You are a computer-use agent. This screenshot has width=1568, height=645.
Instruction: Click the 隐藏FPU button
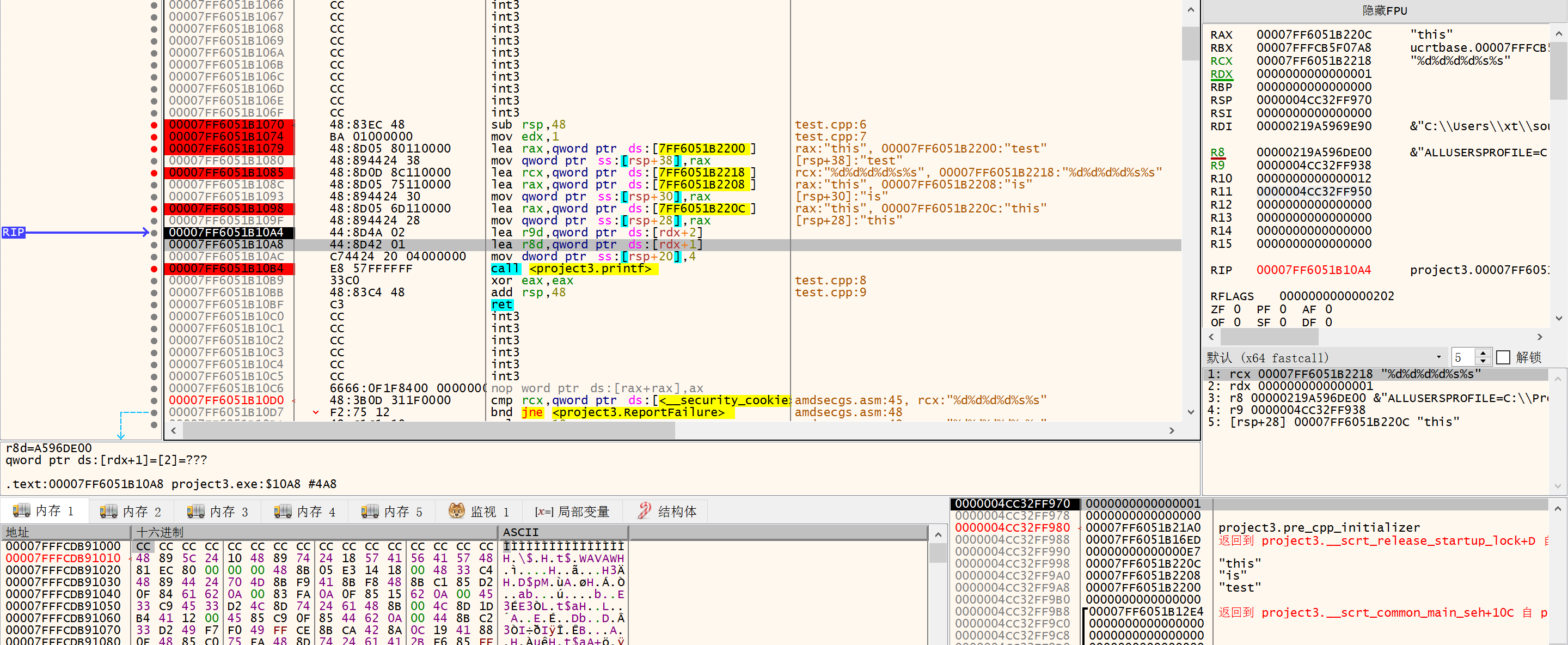click(x=1384, y=11)
